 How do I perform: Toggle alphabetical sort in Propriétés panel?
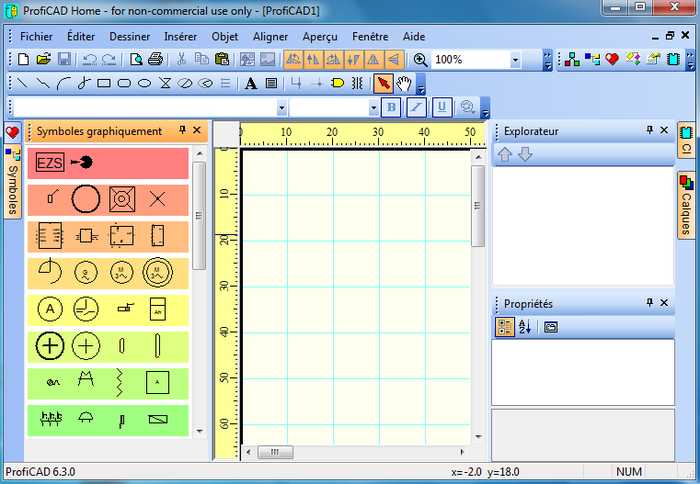point(525,327)
